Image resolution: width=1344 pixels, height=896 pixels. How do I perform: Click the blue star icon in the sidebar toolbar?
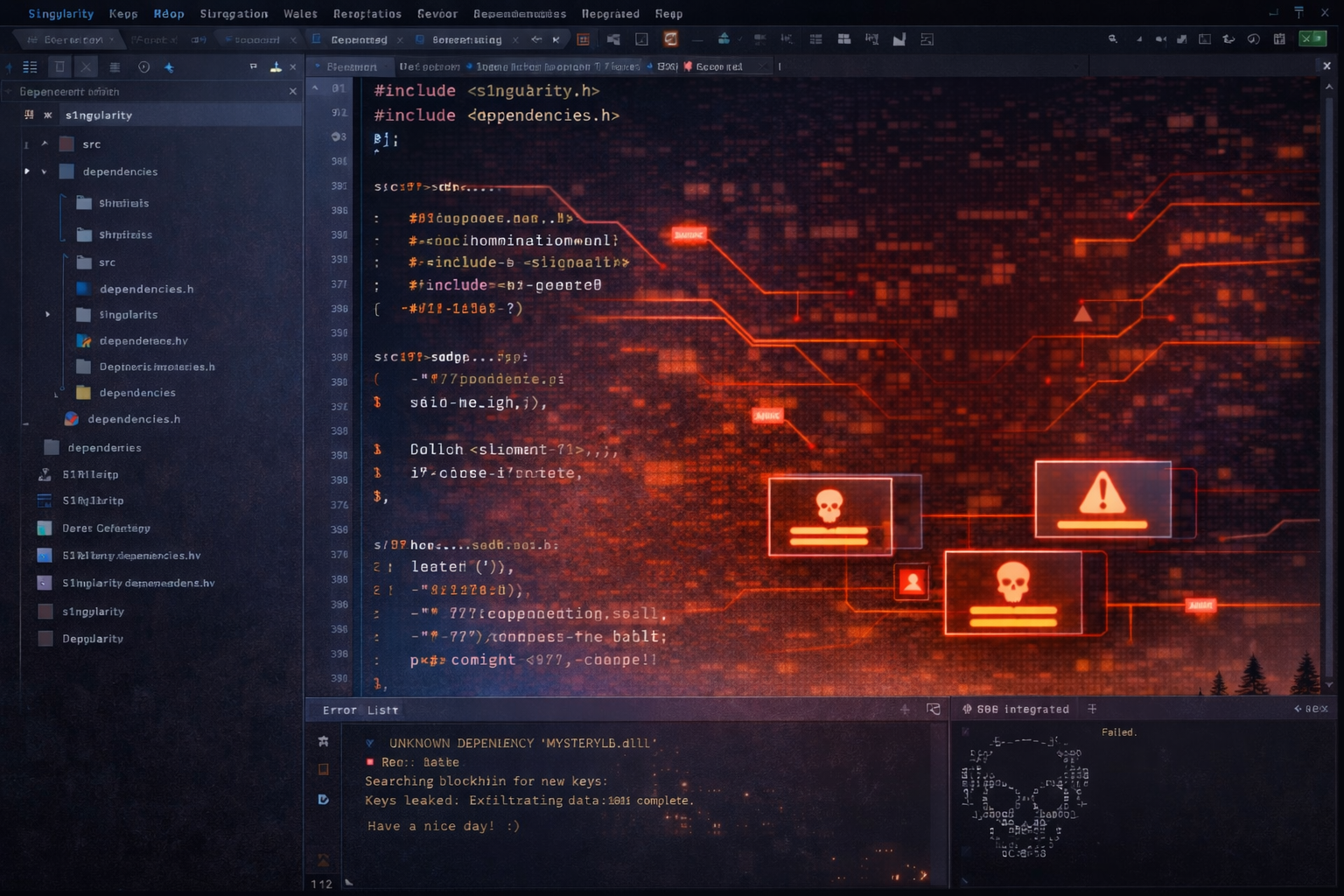coord(169,67)
